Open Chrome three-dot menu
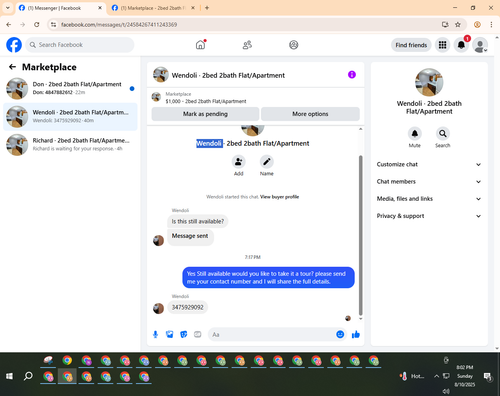The height and width of the screenshot is (396, 500). (x=491, y=24)
